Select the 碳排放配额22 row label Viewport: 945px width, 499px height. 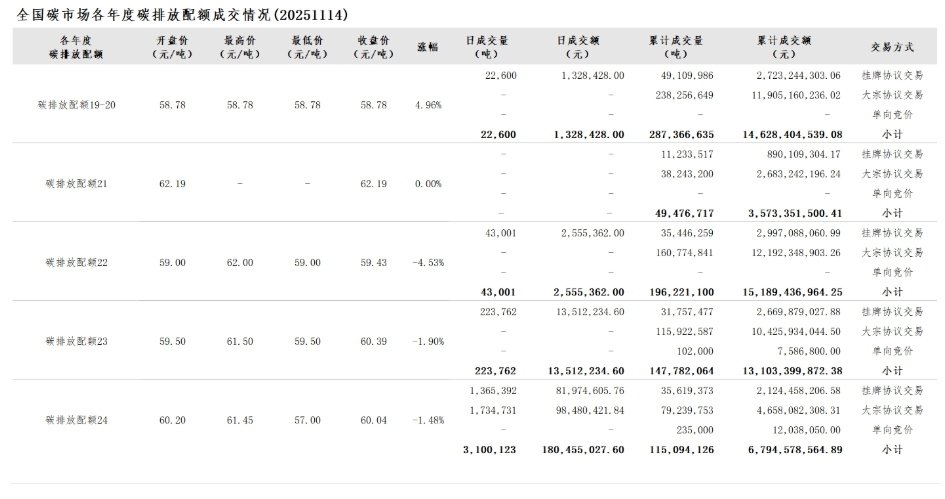[x=76, y=262]
